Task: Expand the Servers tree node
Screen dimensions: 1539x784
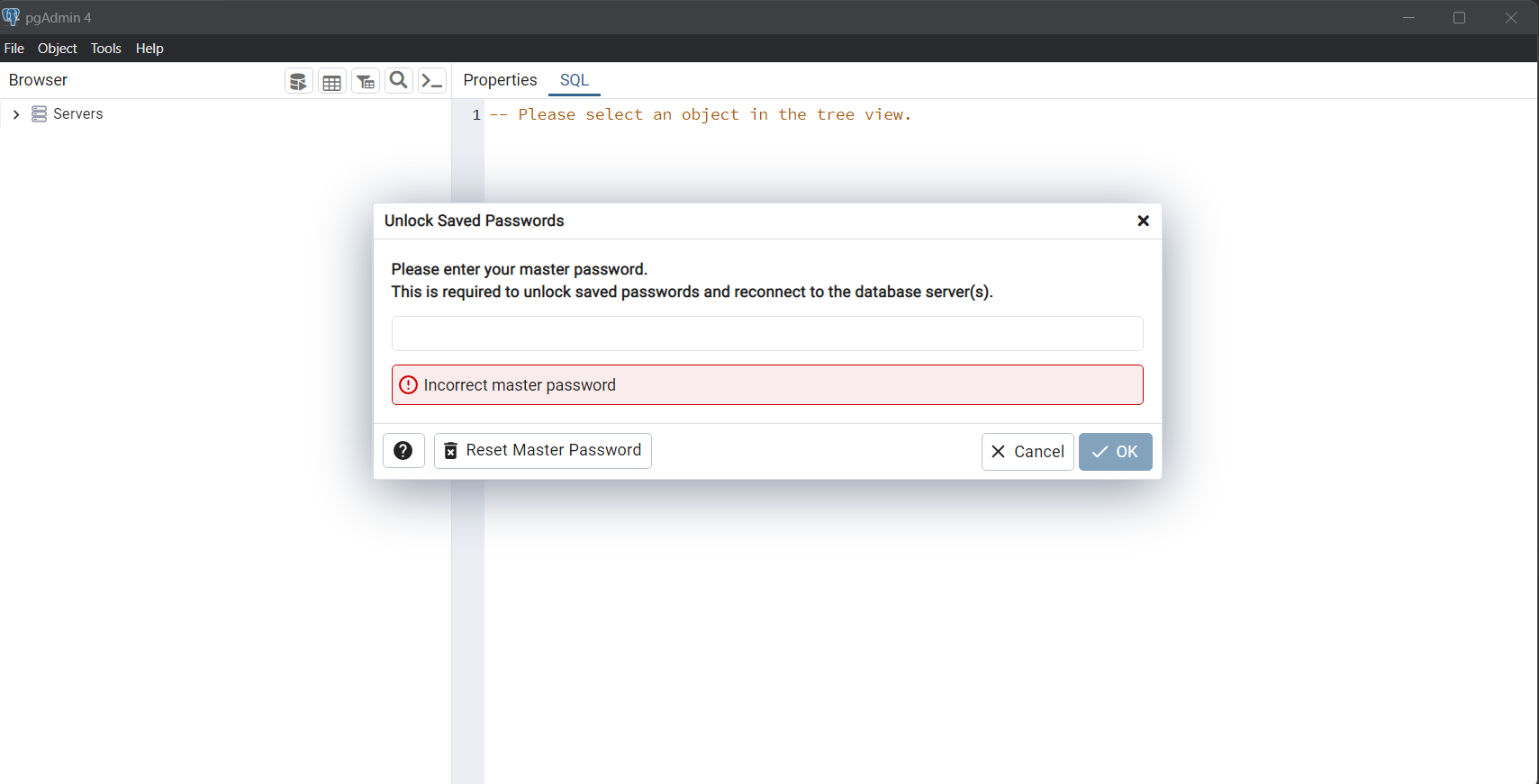Action: pyautogui.click(x=16, y=114)
